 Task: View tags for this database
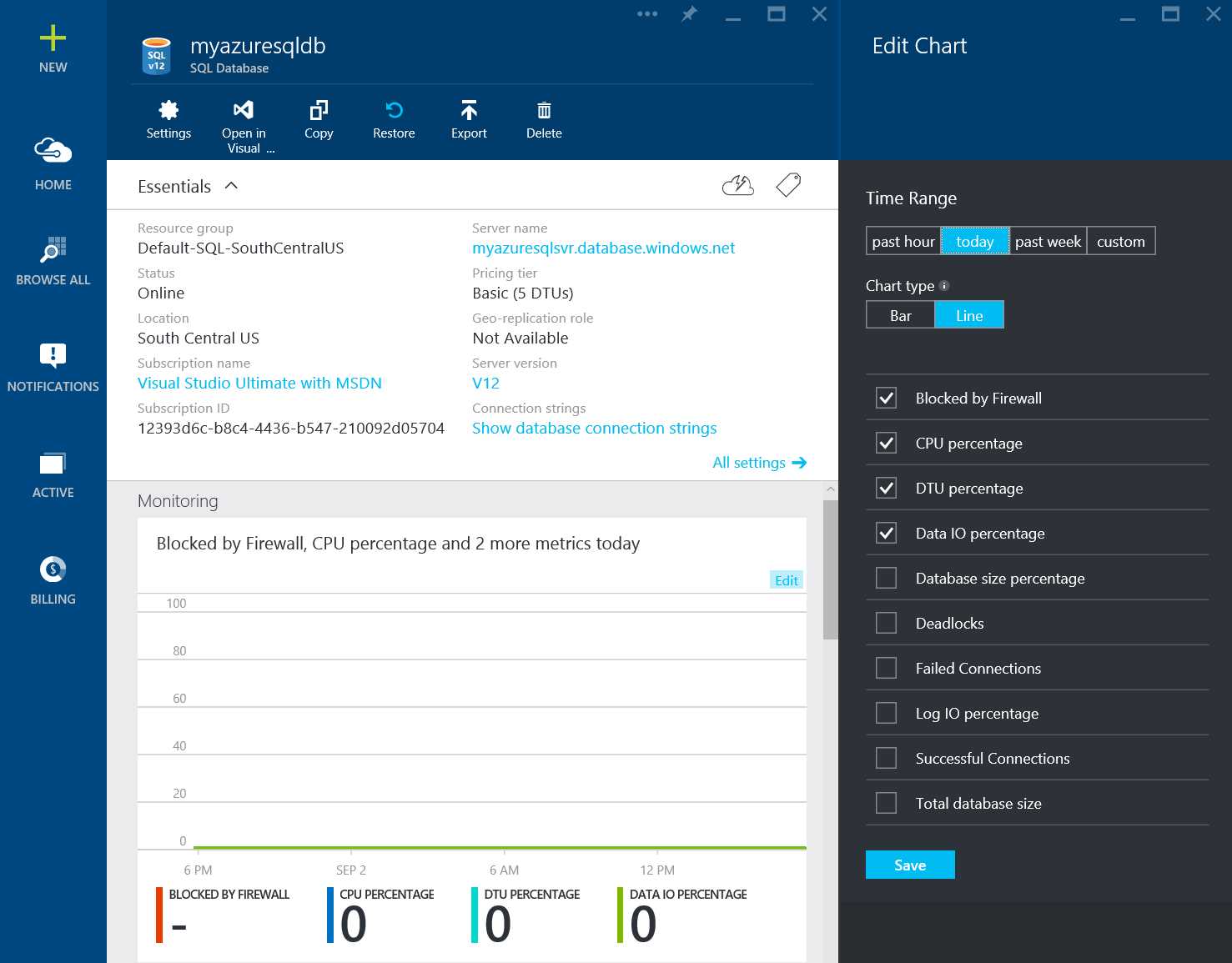tap(787, 185)
